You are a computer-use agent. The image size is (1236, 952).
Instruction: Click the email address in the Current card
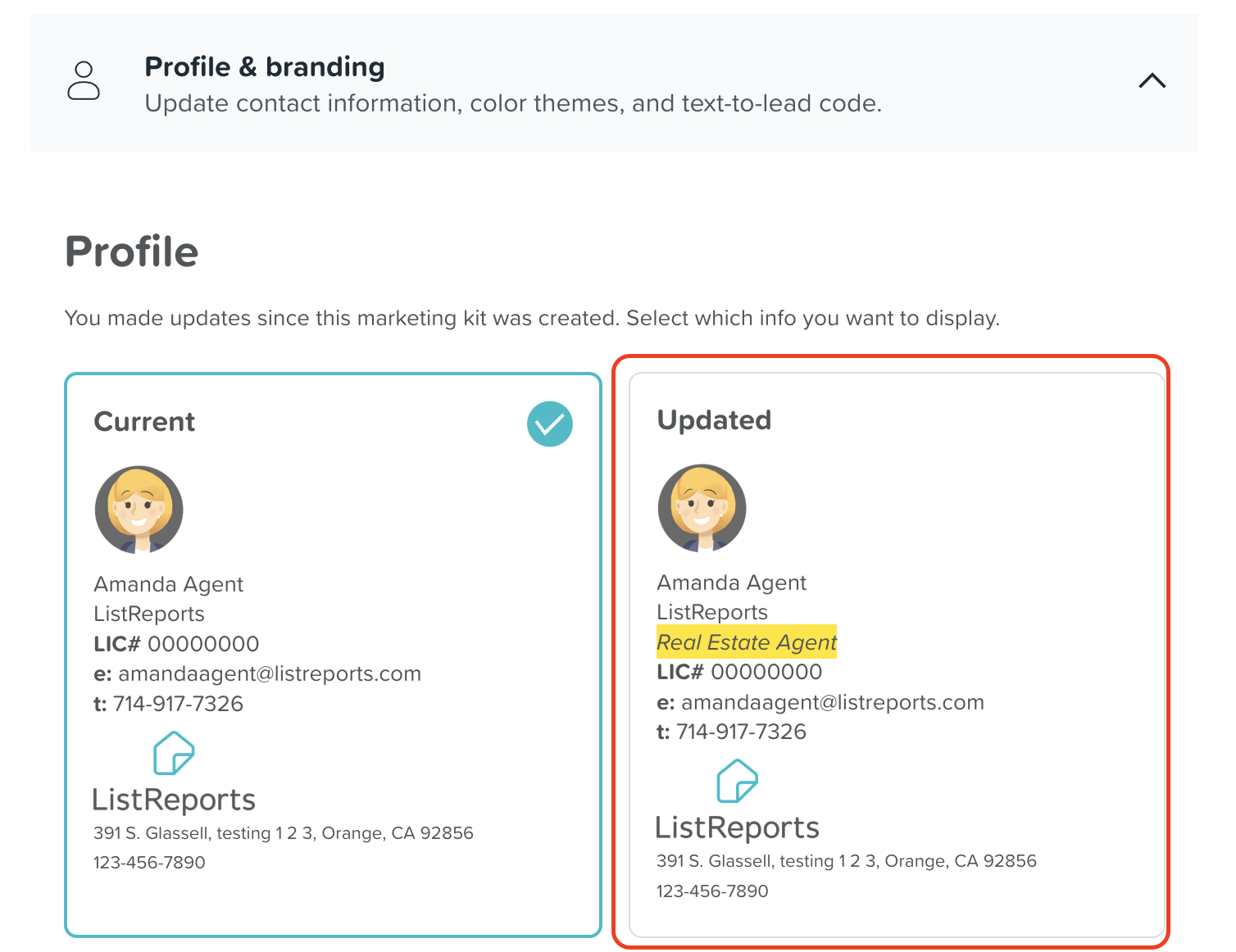[269, 673]
